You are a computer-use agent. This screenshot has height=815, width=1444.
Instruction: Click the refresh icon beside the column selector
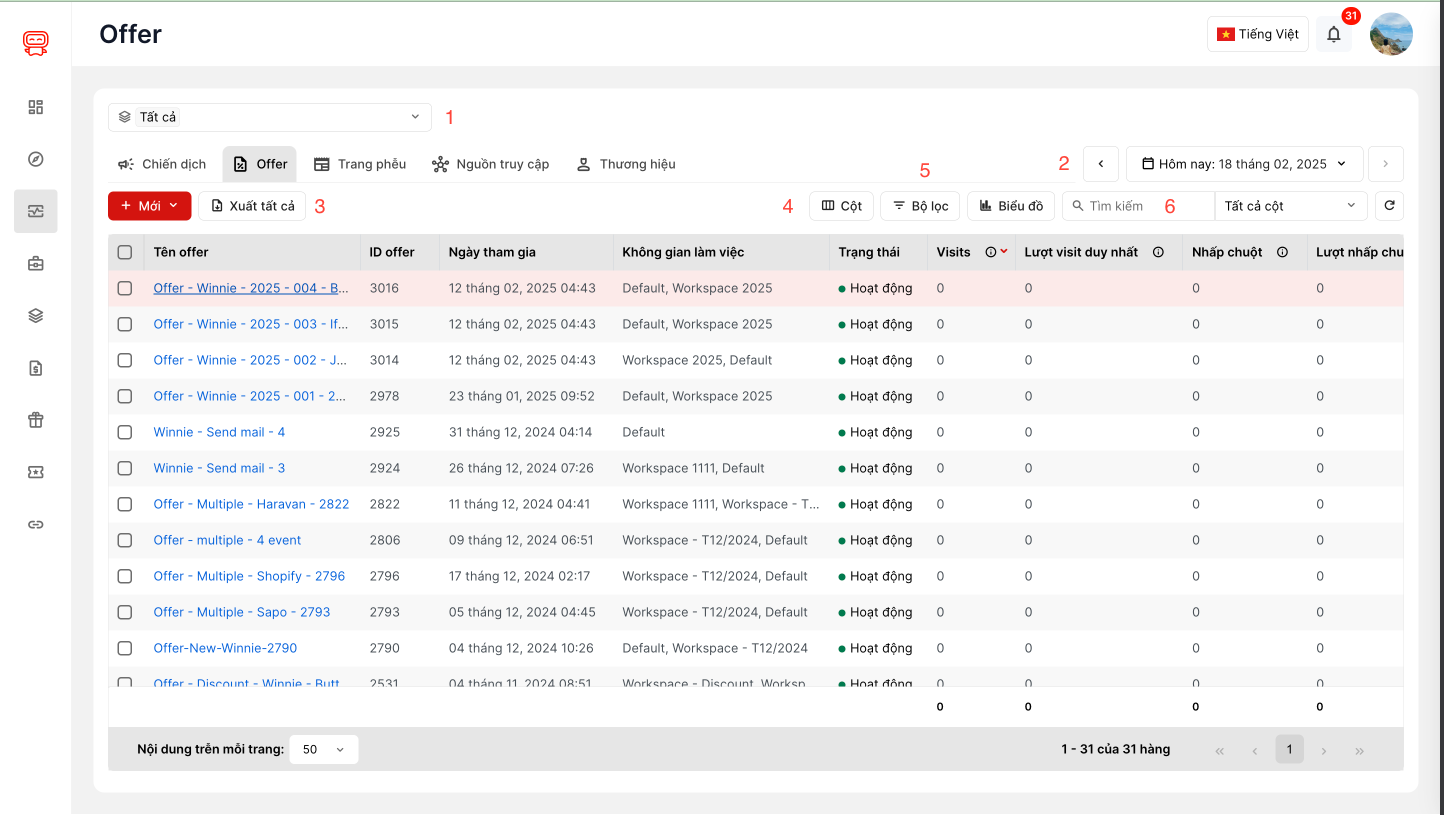pos(1389,206)
